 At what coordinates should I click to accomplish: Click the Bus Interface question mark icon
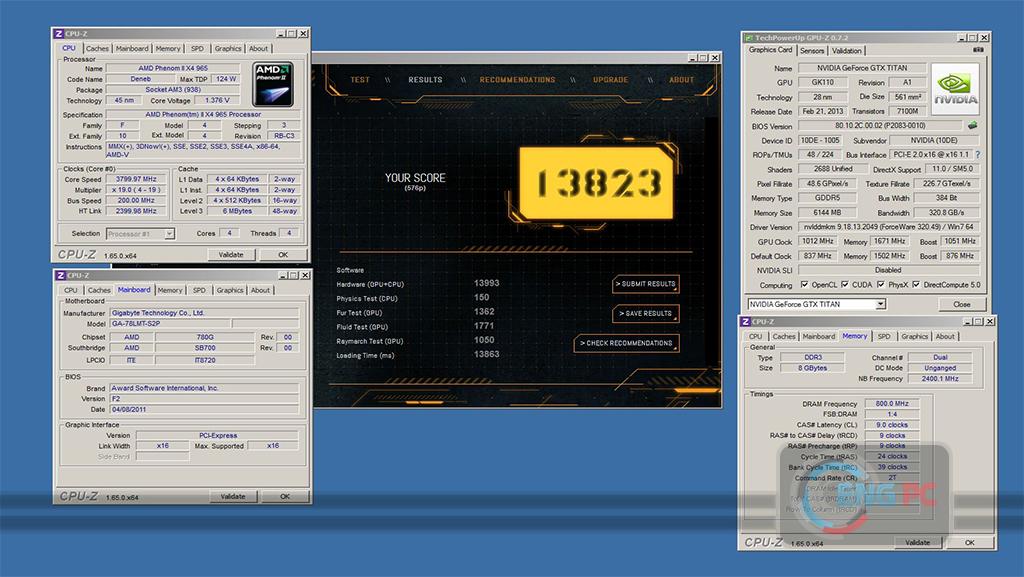coord(978,155)
